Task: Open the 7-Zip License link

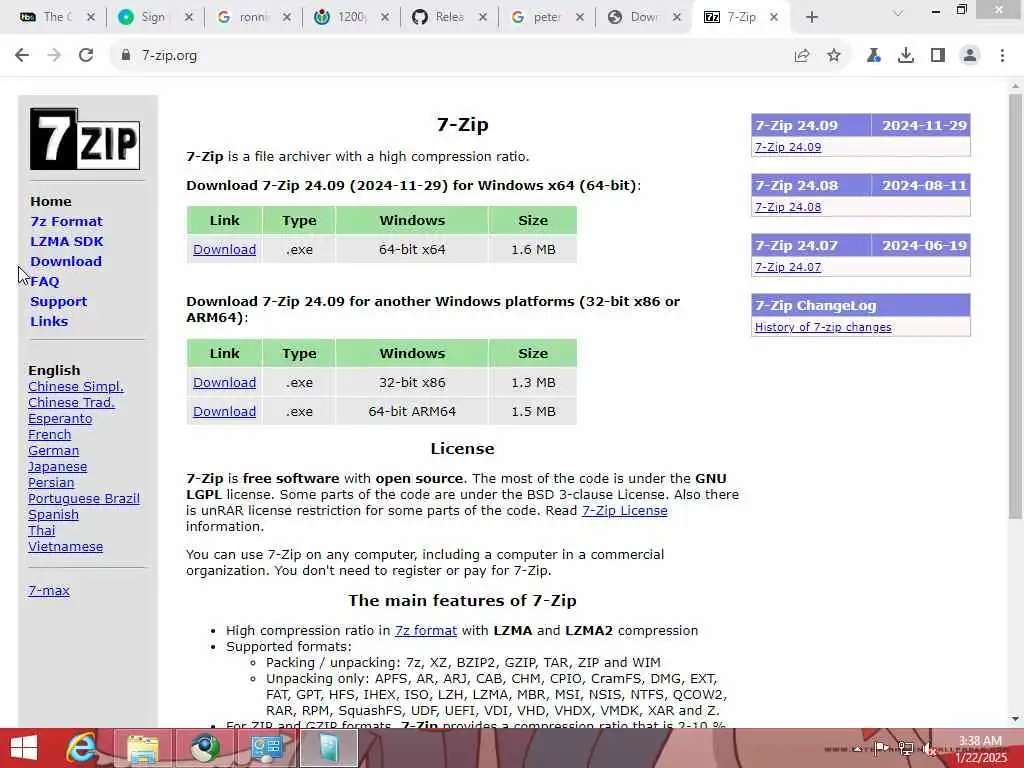Action: pyautogui.click(x=624, y=511)
